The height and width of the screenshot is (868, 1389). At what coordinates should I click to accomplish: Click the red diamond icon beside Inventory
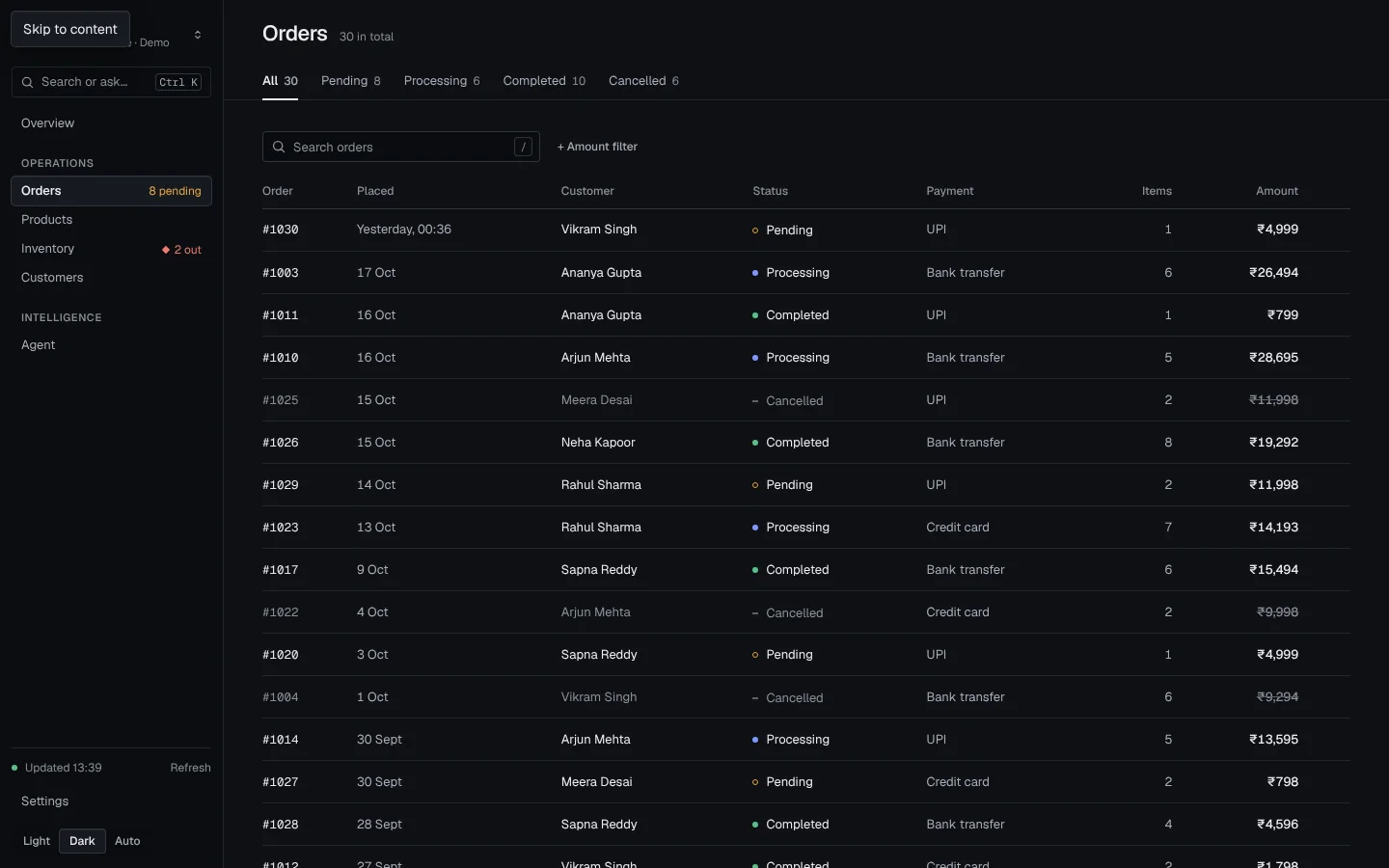coord(166,250)
